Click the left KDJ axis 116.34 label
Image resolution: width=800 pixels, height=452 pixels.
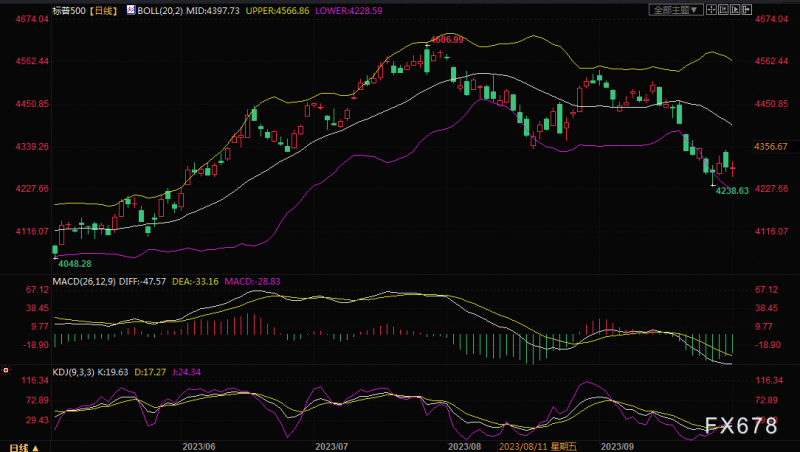[x=35, y=381]
